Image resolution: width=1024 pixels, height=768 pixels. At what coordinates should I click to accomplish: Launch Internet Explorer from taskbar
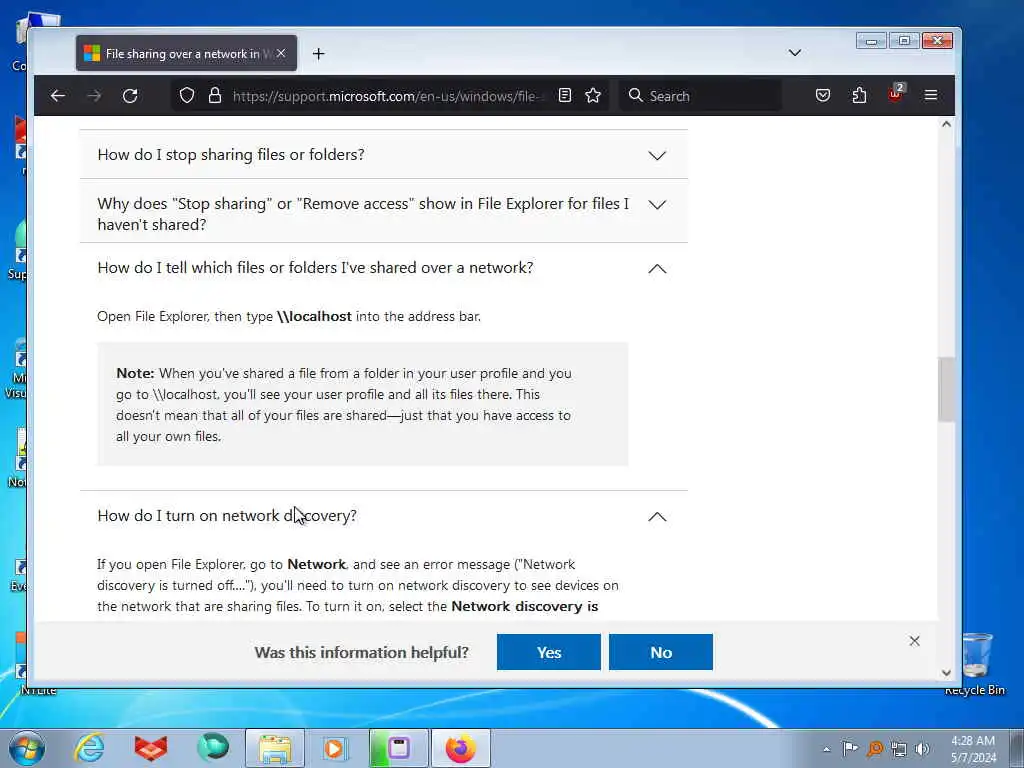(x=89, y=748)
